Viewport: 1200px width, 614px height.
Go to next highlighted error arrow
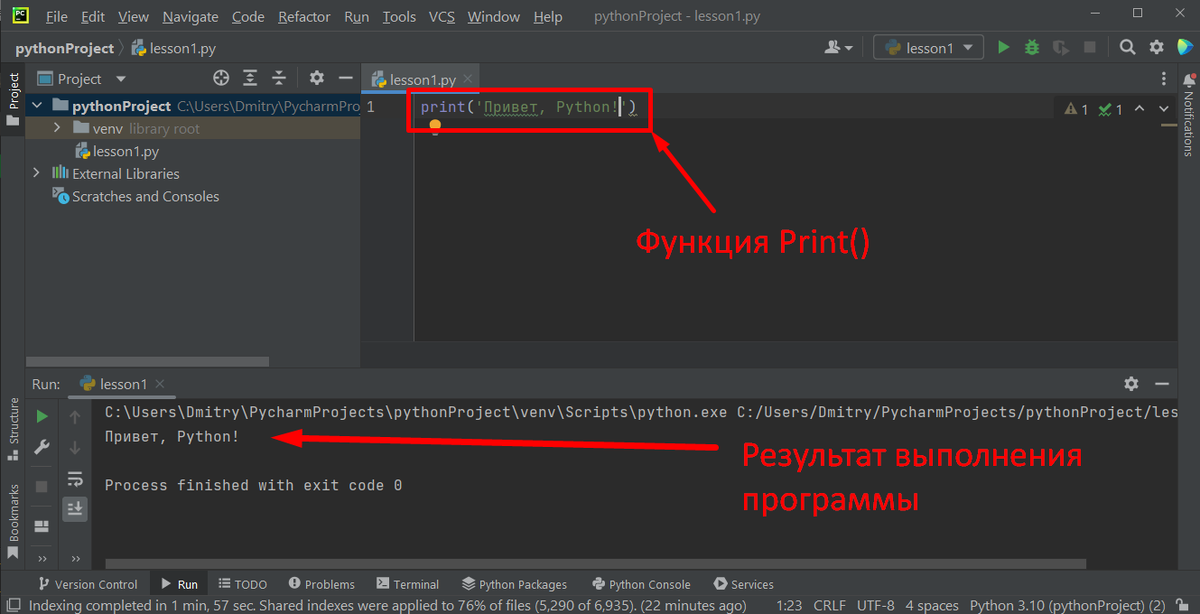tap(1163, 109)
